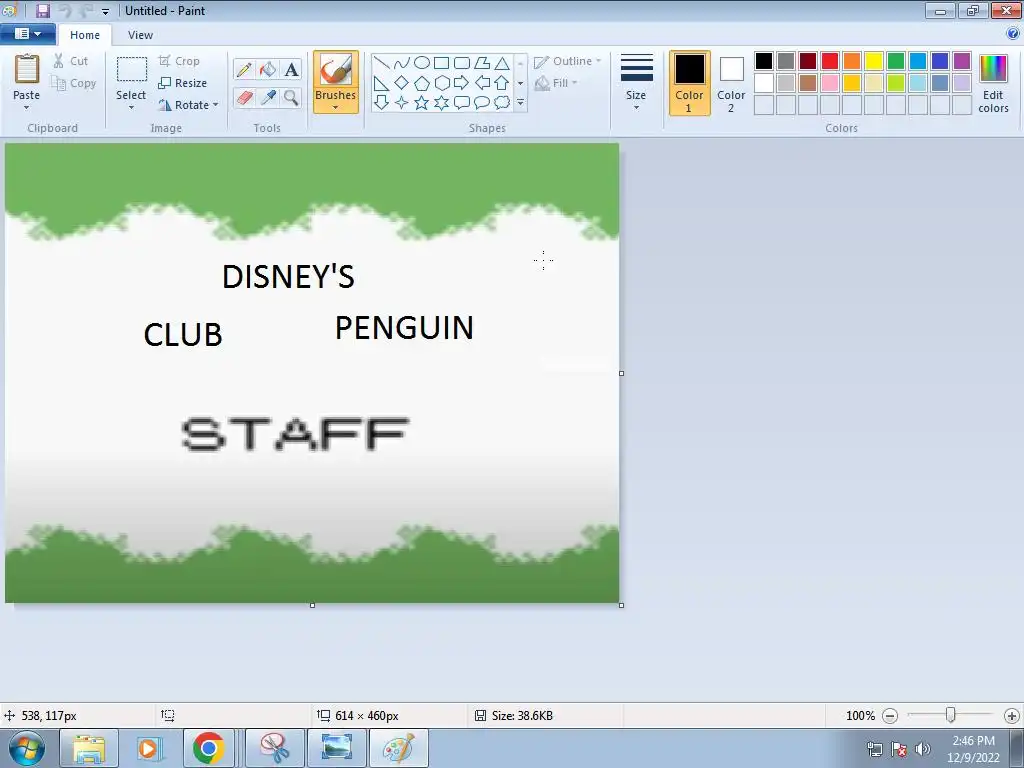Choose the Left arrow shape
Viewport: 1024px width, 768px height.
[482, 83]
